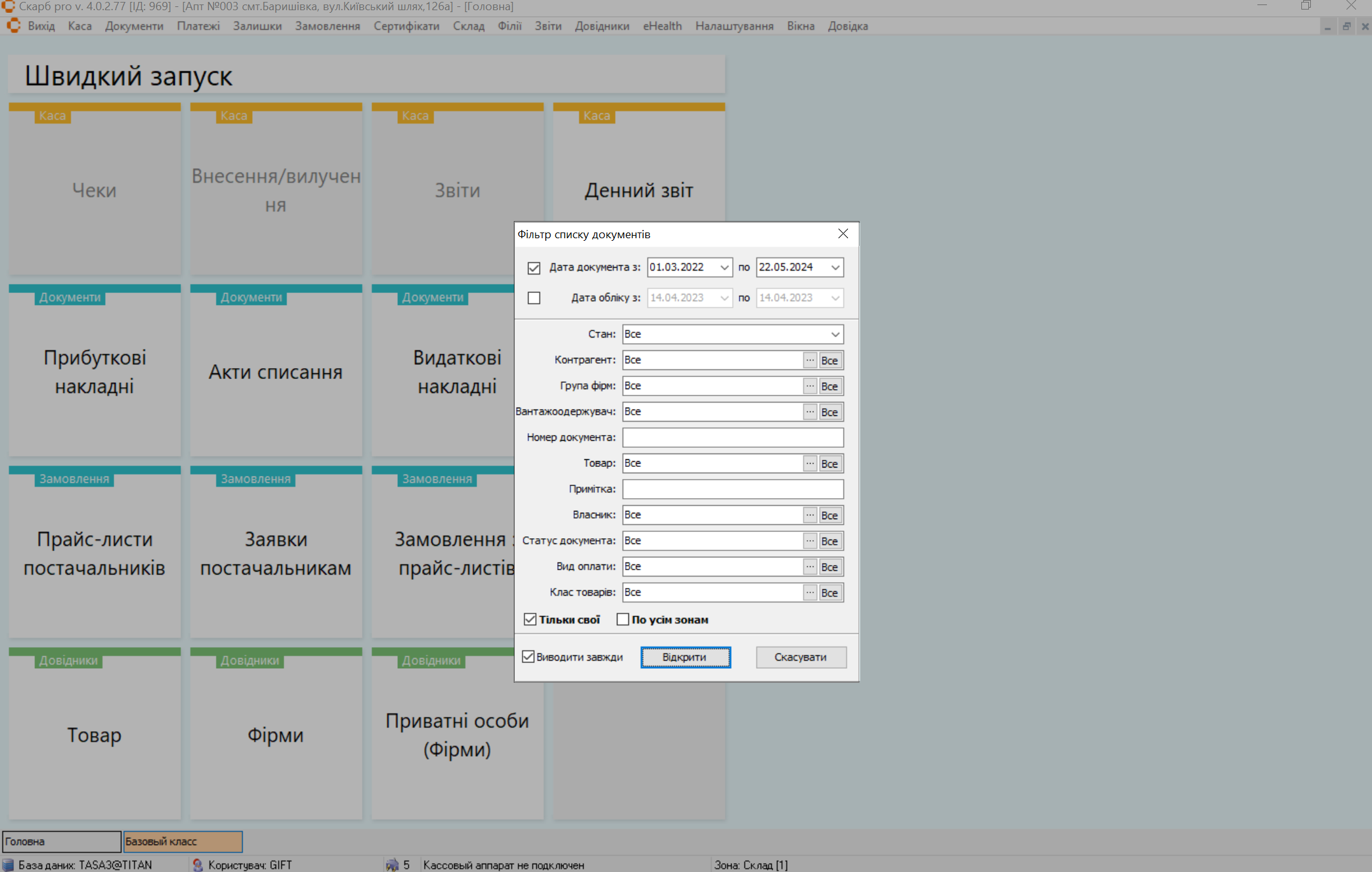Open the Довідники menu
The image size is (1372, 872).
(602, 26)
